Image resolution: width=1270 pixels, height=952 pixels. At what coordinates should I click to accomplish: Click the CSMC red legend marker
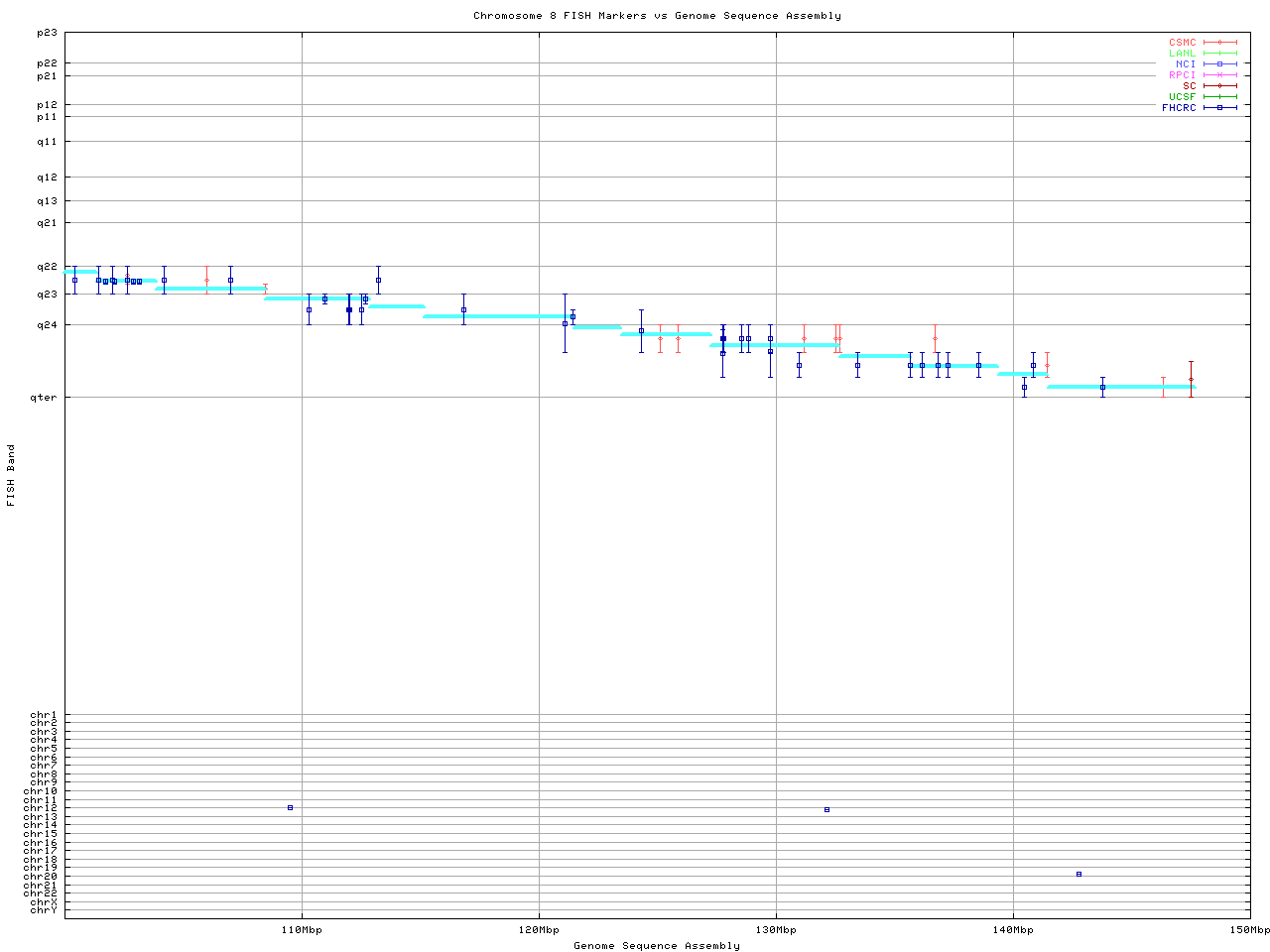tap(1219, 43)
